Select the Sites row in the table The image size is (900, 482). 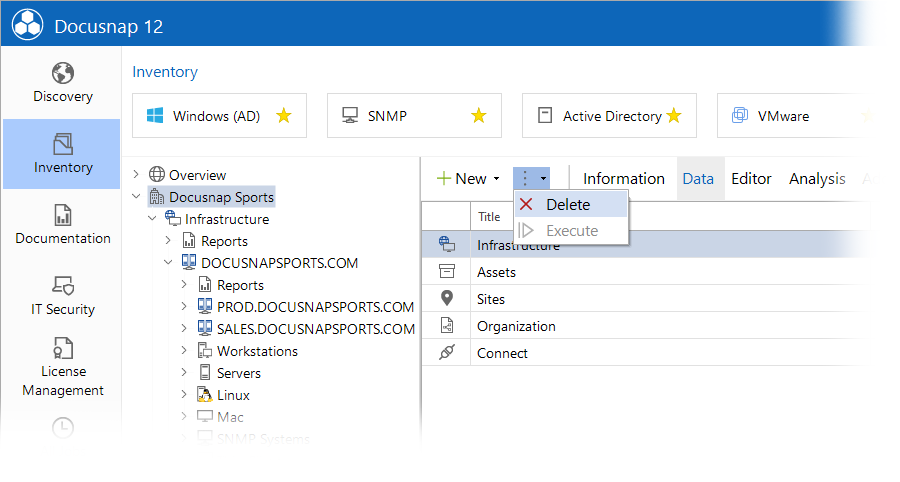(646, 298)
